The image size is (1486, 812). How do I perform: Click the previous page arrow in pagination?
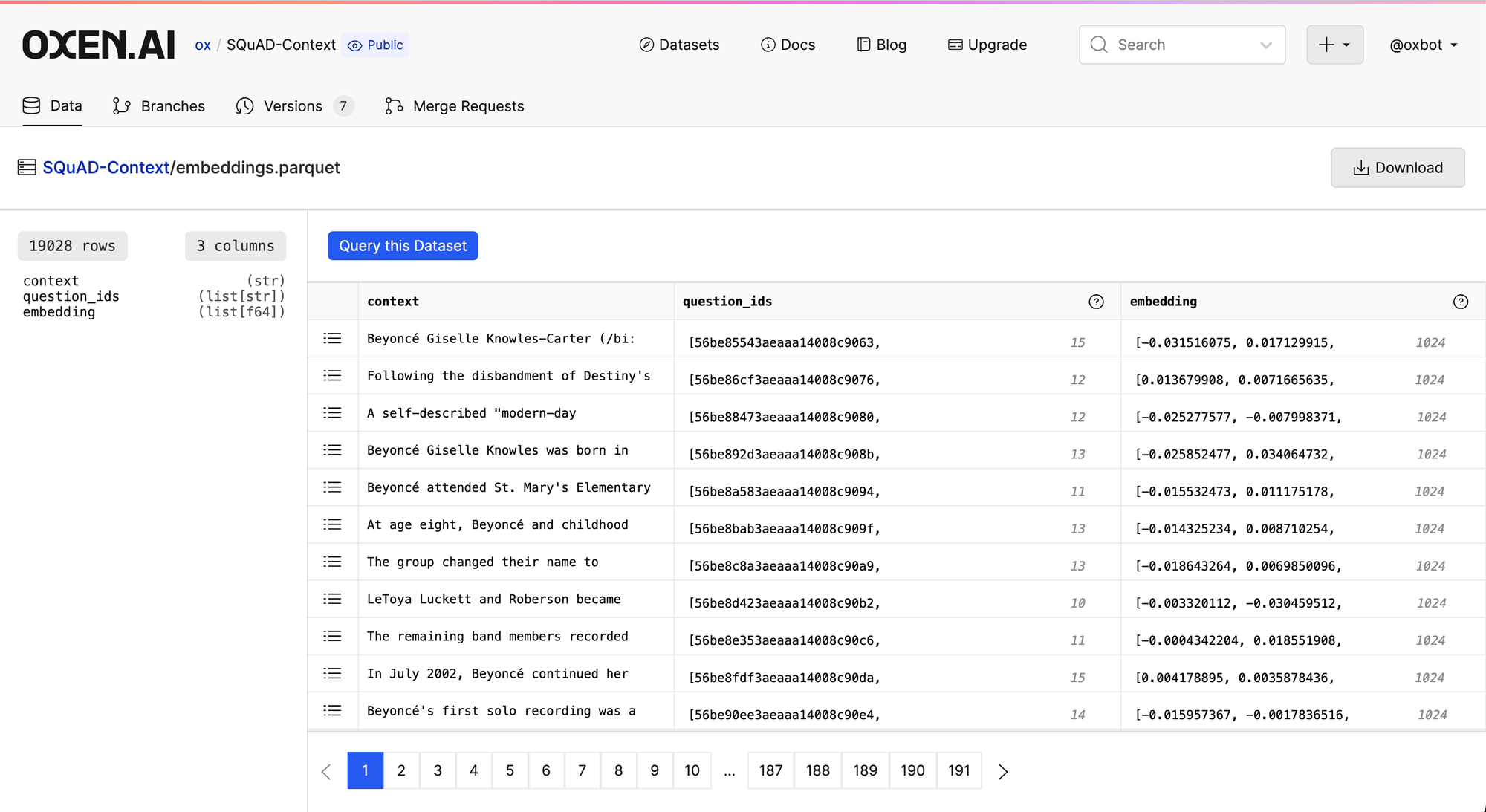[326, 771]
